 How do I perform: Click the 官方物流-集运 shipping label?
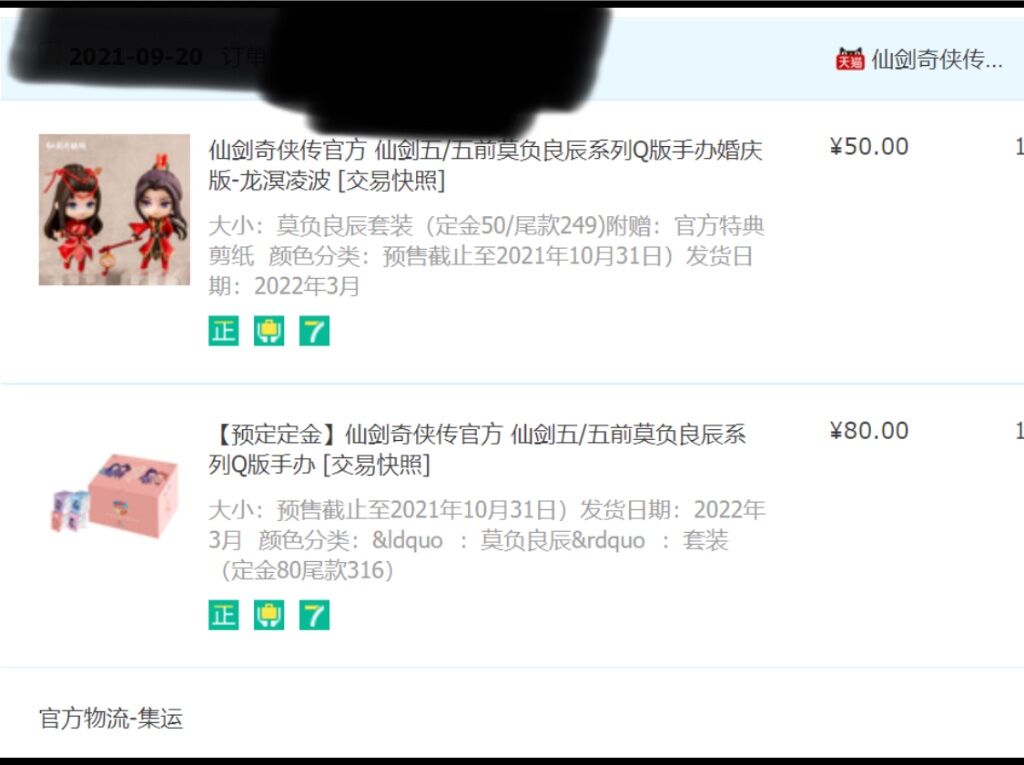(x=111, y=718)
